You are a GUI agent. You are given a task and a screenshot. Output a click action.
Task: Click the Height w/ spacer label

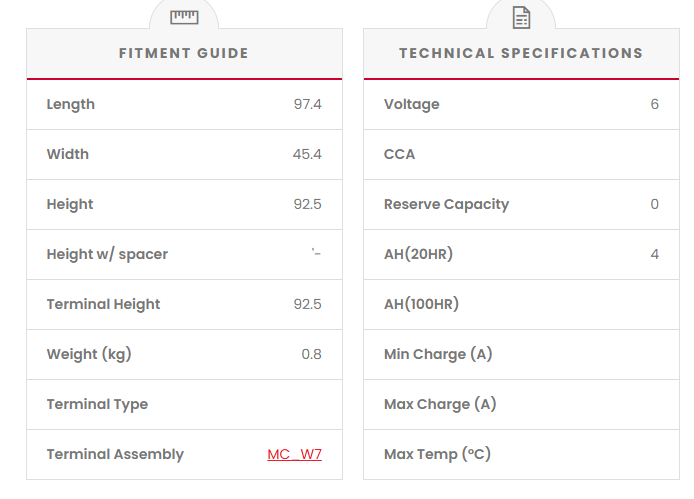pos(107,254)
